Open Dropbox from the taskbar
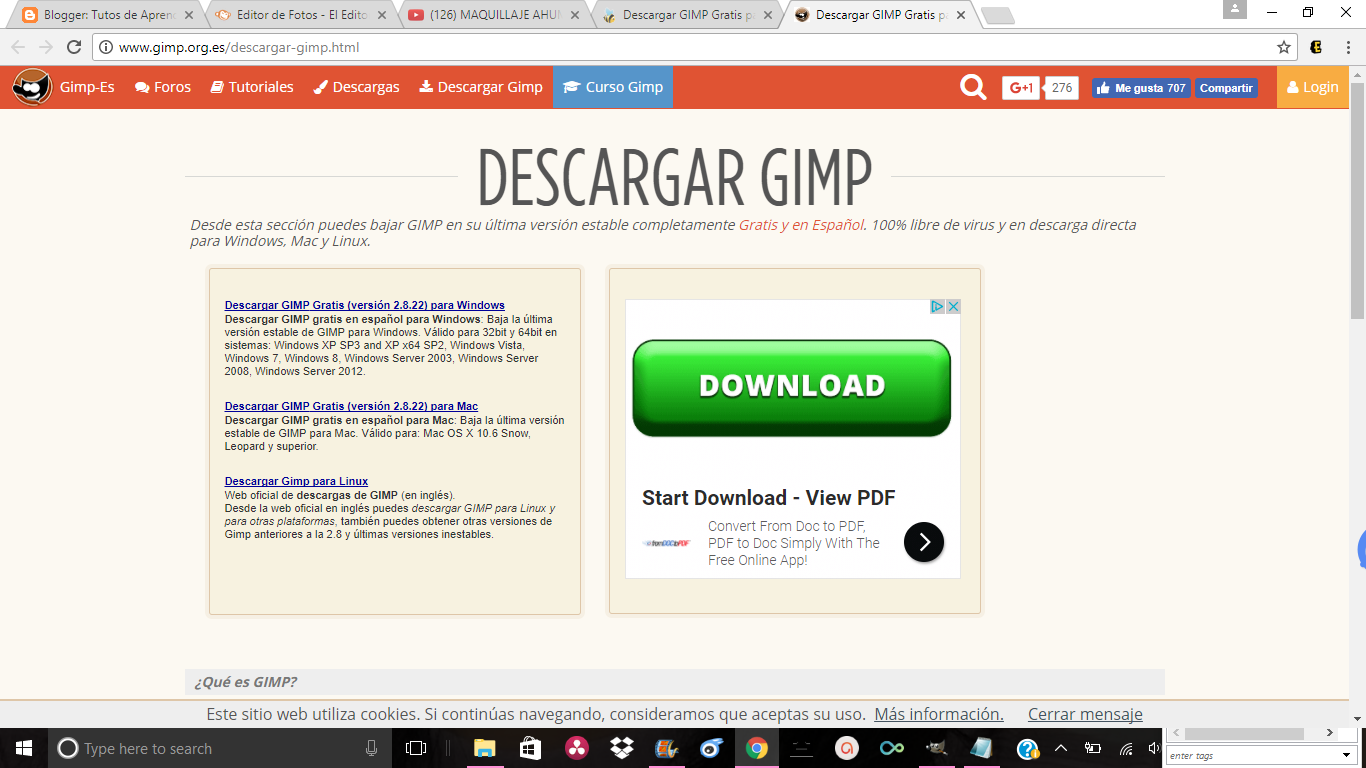The height and width of the screenshot is (768, 1366). tap(622, 748)
